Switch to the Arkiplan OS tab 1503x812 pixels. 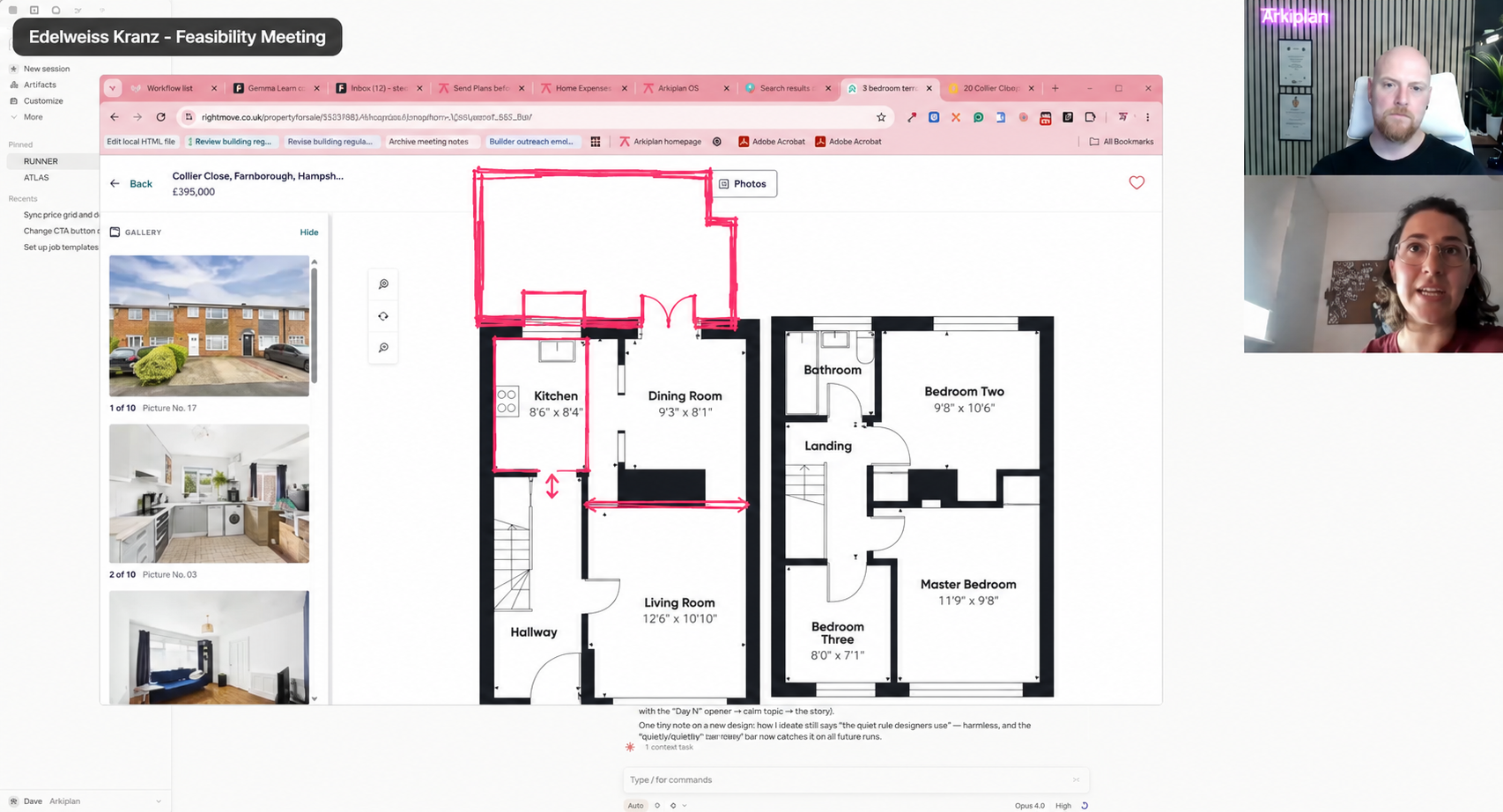click(686, 88)
